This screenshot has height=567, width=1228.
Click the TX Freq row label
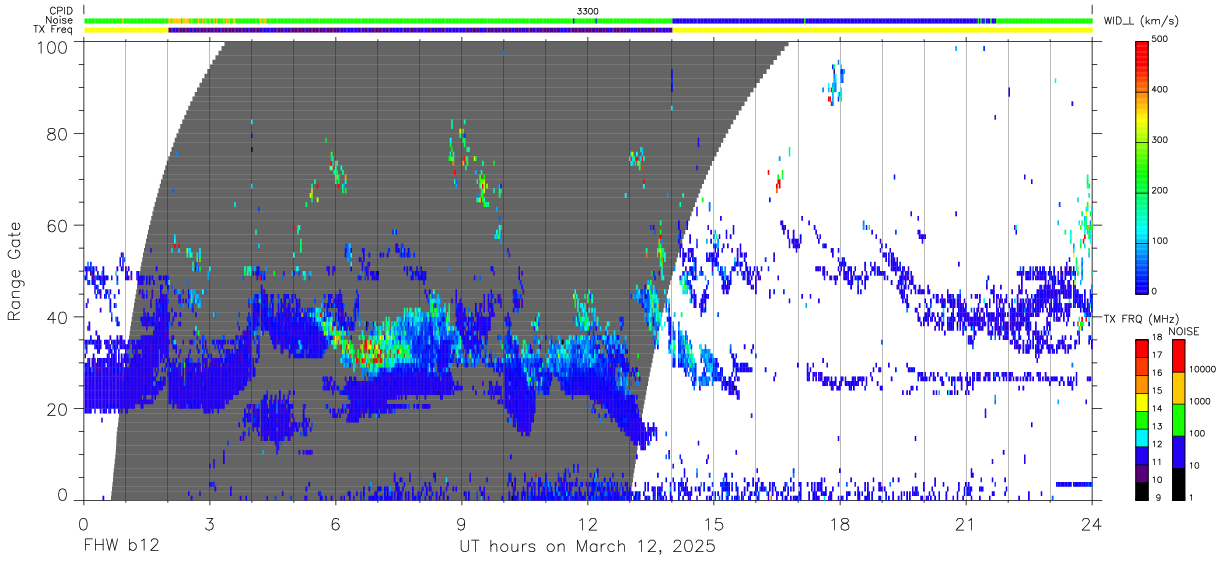pyautogui.click(x=54, y=29)
